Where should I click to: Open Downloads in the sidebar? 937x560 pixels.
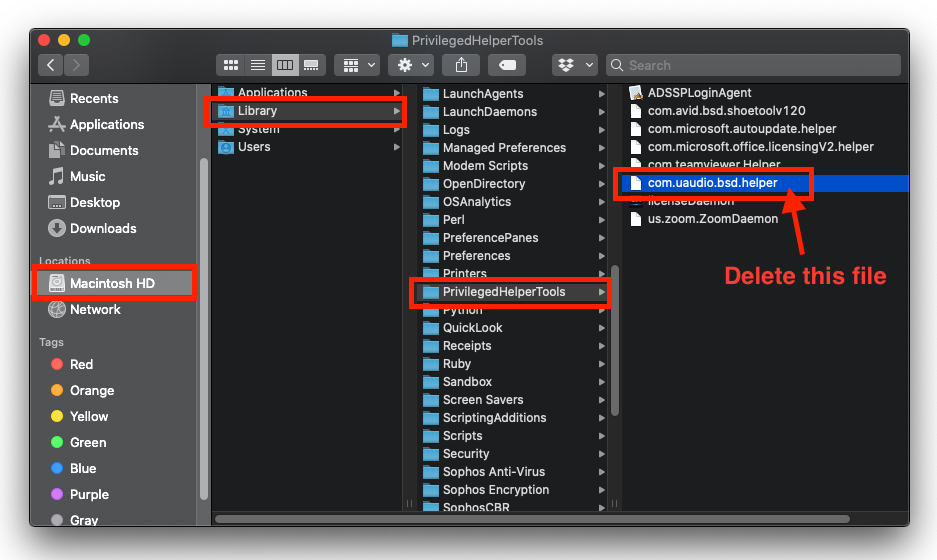tap(103, 228)
